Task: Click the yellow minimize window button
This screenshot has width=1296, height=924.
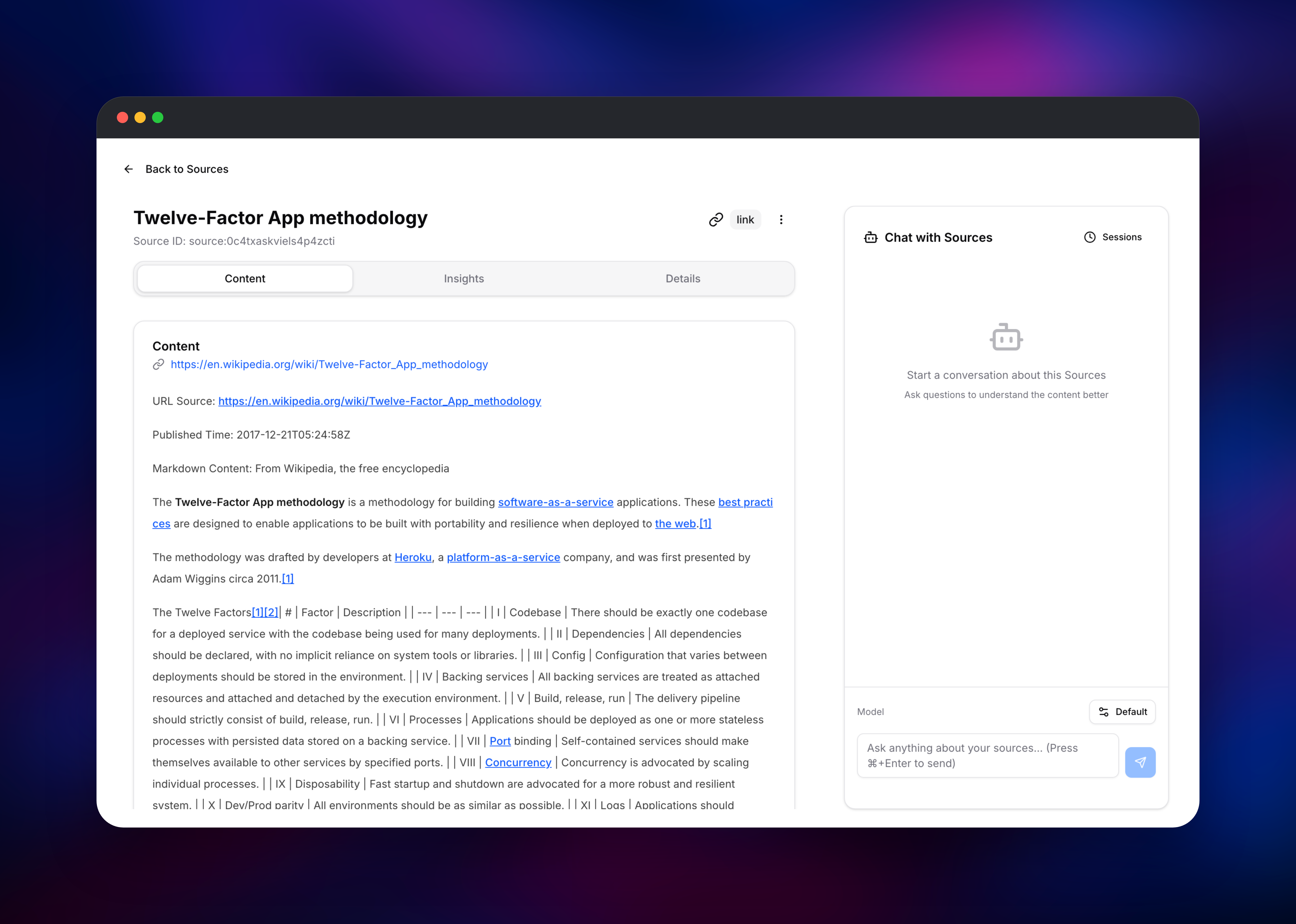Action: click(x=140, y=117)
